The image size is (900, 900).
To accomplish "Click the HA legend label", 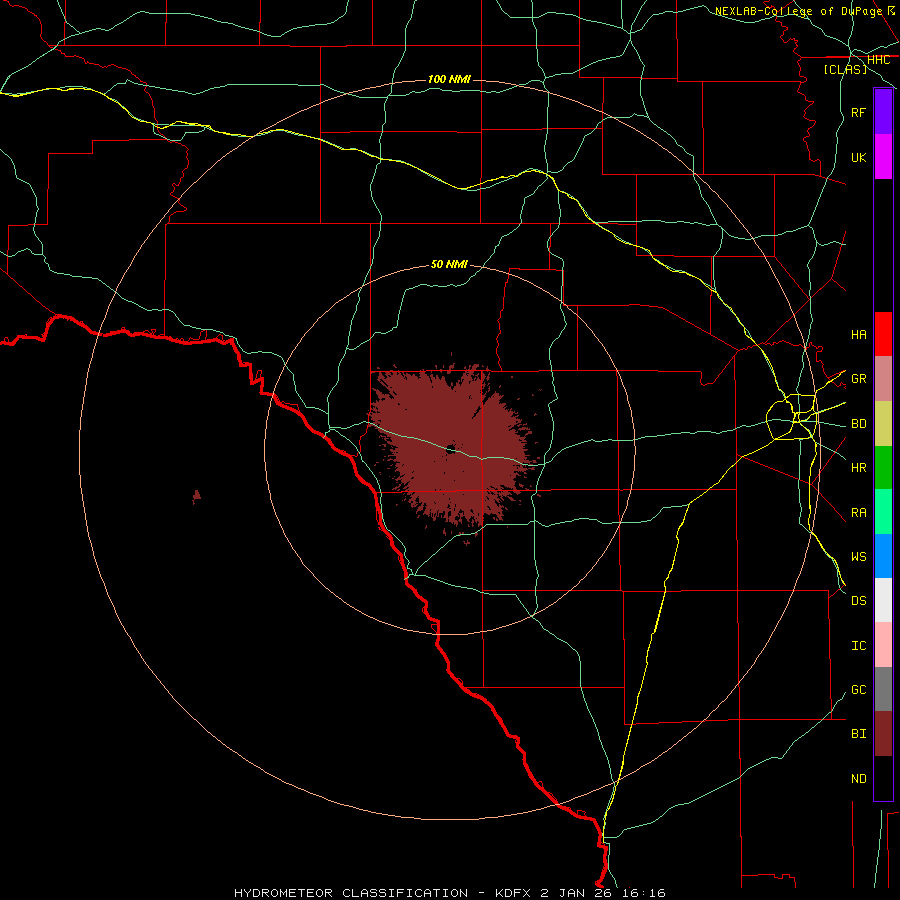I will (x=858, y=335).
